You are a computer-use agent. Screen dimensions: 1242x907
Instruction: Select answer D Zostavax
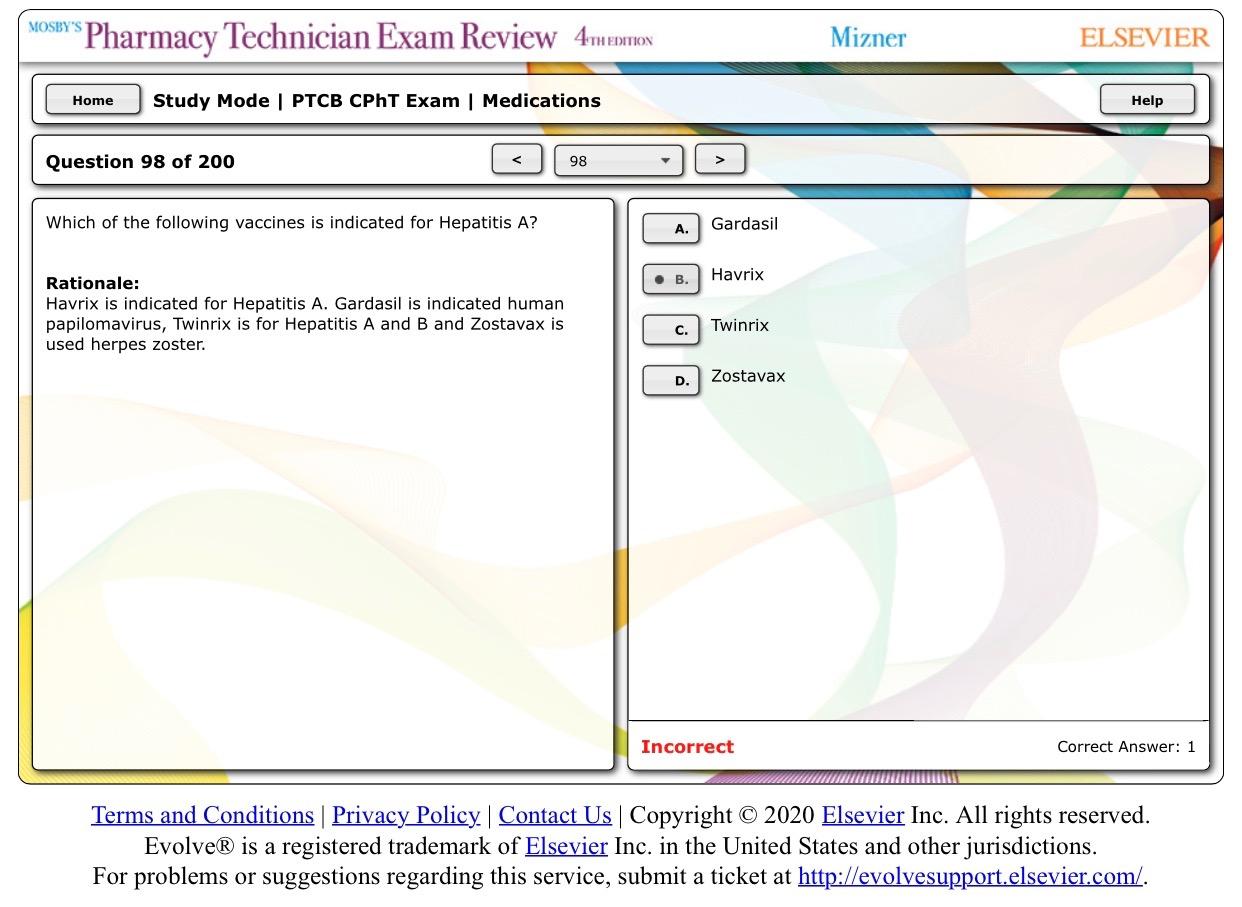point(671,381)
